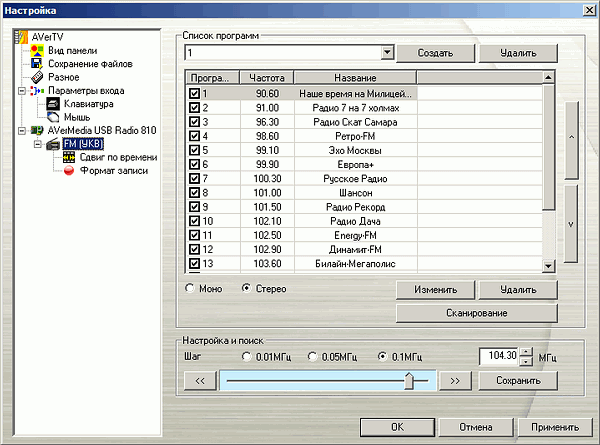
Task: Open Сдвиг по времени settings
Action: [x=118, y=157]
